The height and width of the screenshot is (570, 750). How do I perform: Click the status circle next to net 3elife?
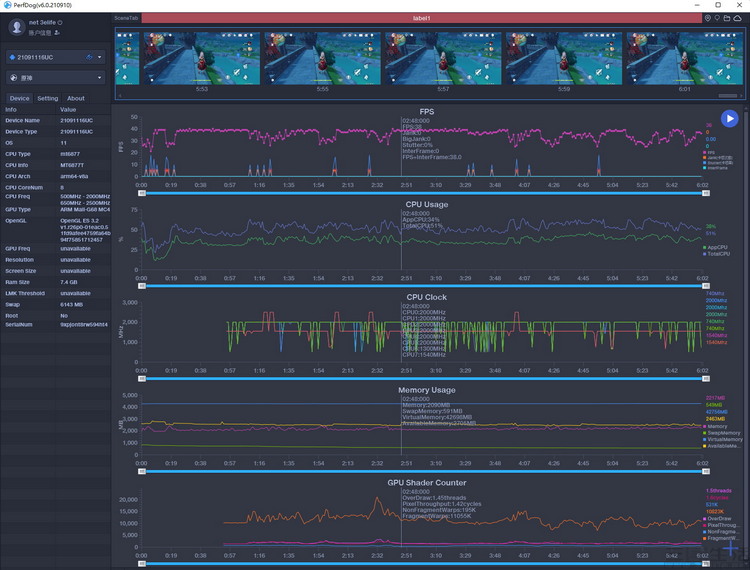pyautogui.click(x=60, y=22)
